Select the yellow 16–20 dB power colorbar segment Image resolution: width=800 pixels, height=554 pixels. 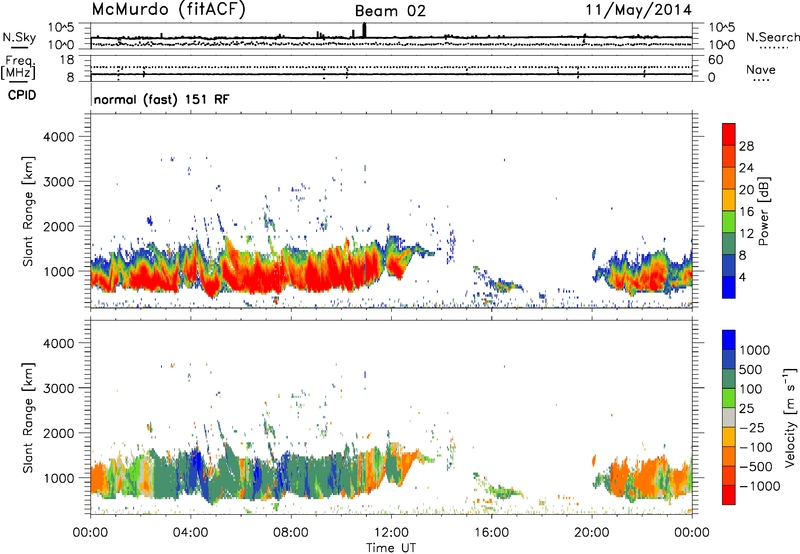pyautogui.click(x=729, y=199)
